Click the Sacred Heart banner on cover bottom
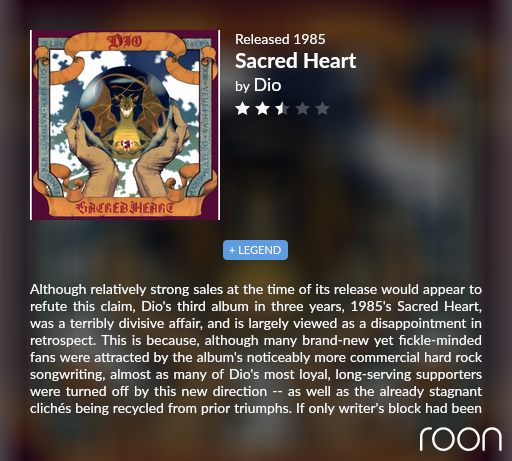The width and height of the screenshot is (512, 461). click(x=125, y=208)
